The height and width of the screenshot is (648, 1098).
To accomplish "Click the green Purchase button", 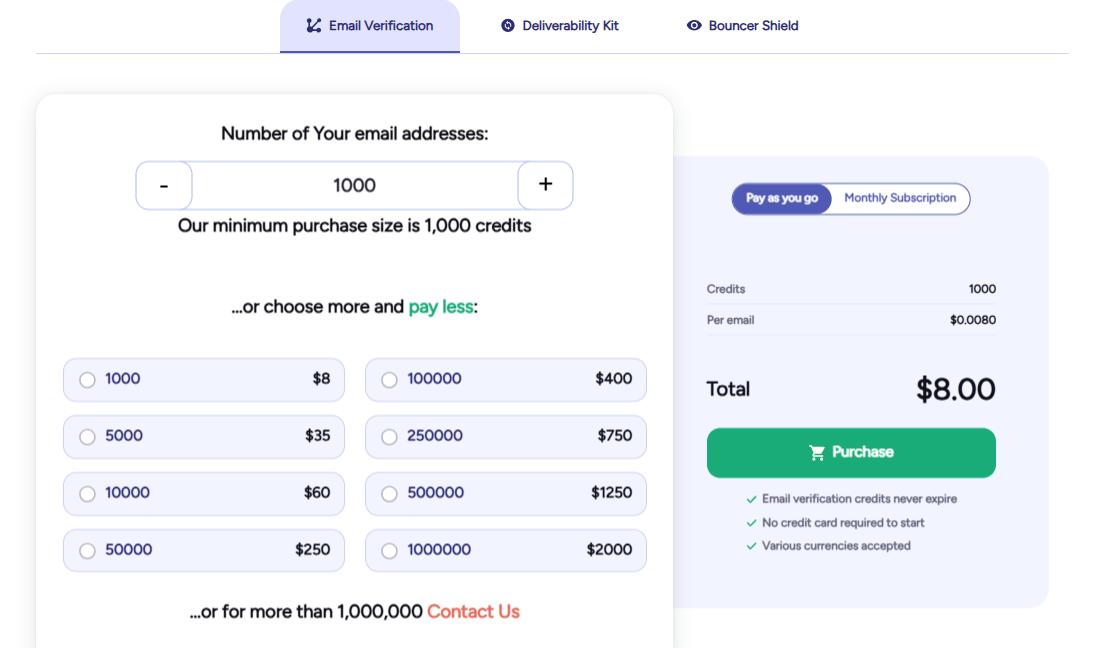I will [851, 452].
